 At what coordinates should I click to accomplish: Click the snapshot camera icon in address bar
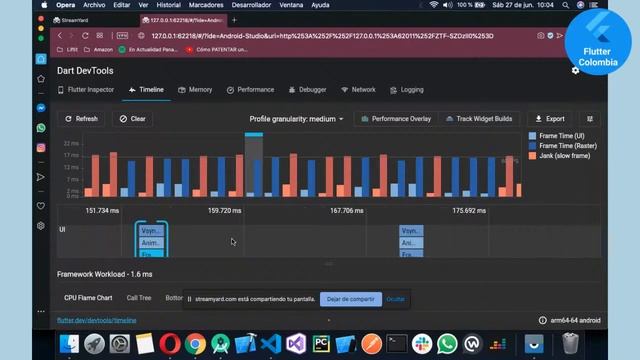pyautogui.click(x=540, y=36)
